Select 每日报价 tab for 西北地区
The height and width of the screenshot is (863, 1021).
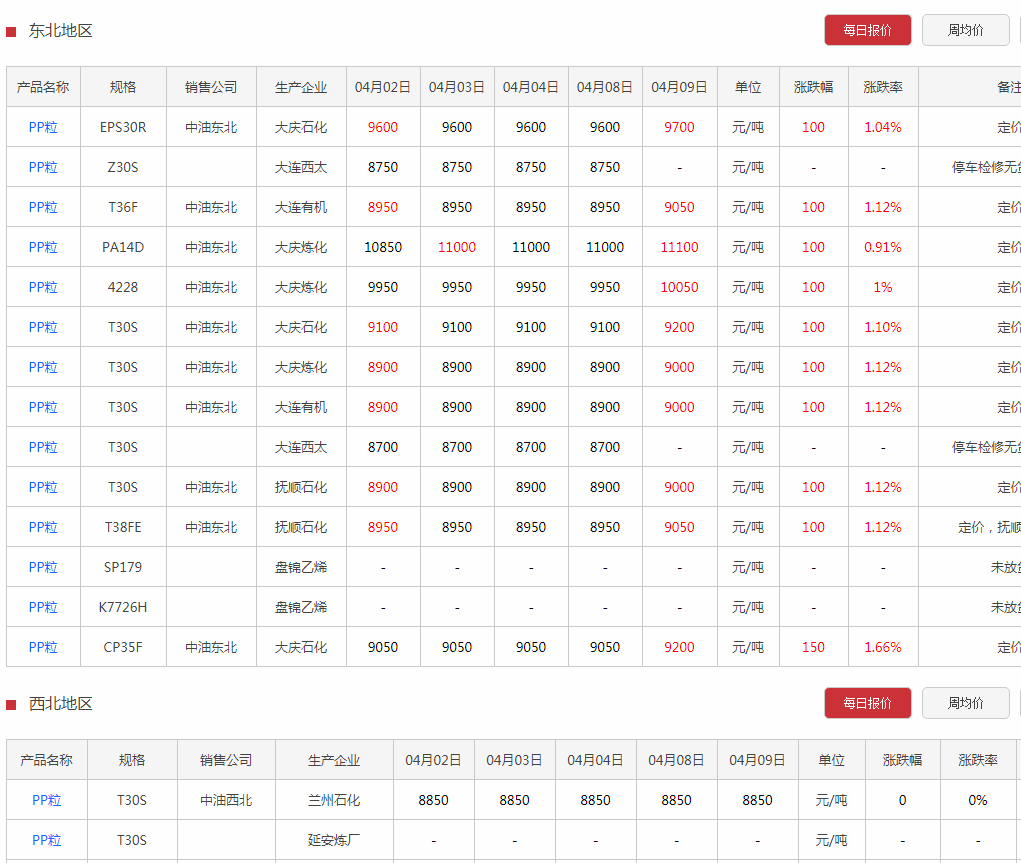pyautogui.click(x=867, y=703)
